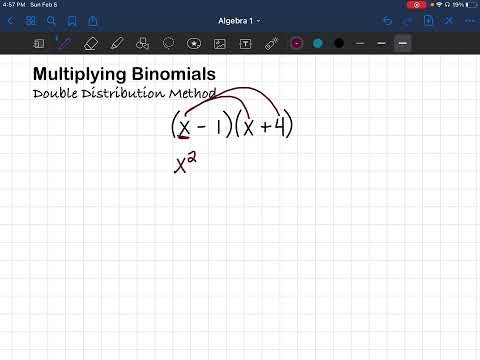
Task: Expand the Algebra 1 title dropdown
Action: (x=239, y=21)
